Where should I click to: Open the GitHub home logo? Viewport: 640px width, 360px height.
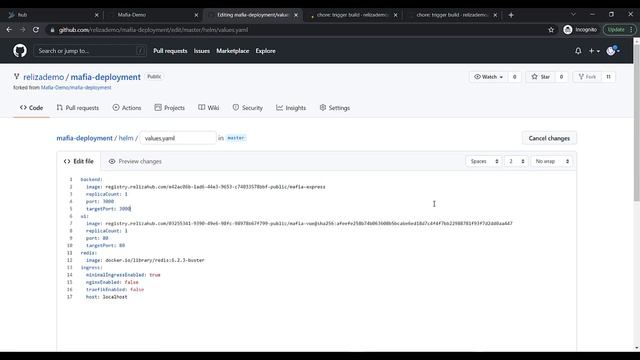pos(20,51)
